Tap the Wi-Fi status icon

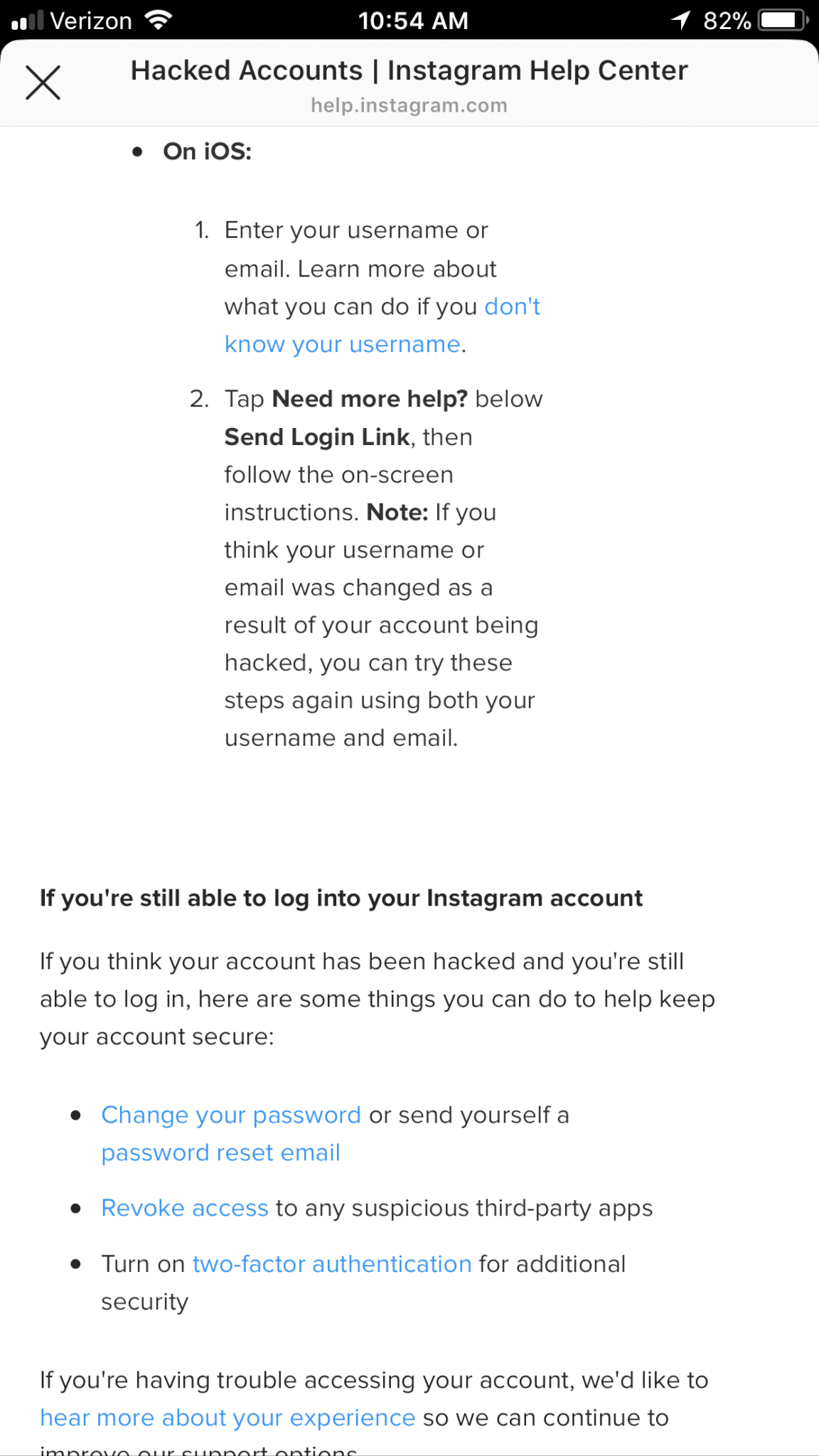click(158, 20)
